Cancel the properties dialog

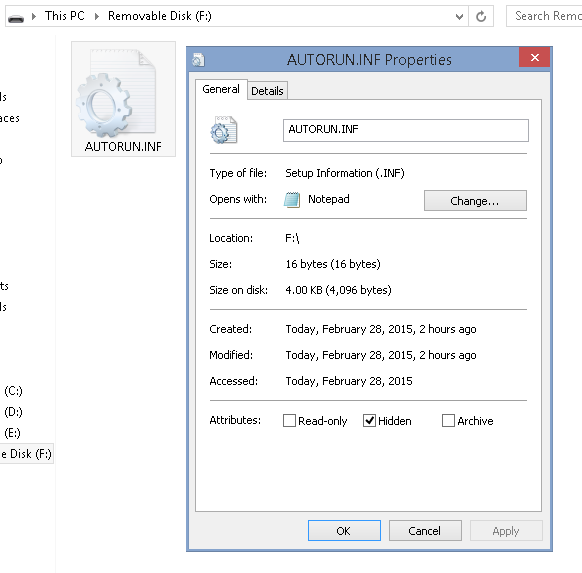point(425,531)
